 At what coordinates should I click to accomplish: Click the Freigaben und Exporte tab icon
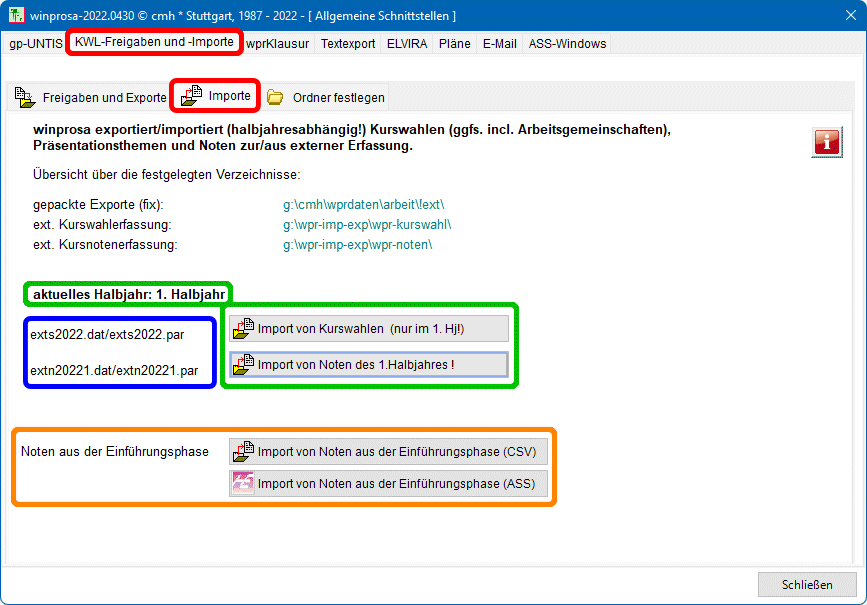click(x=25, y=97)
